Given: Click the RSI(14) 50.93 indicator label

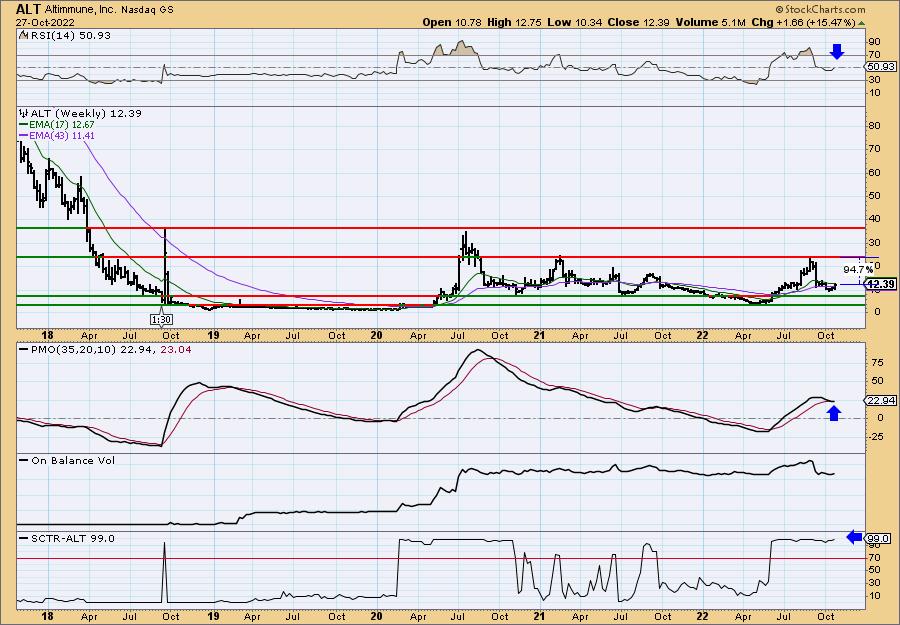Looking at the screenshot, I should [69, 35].
